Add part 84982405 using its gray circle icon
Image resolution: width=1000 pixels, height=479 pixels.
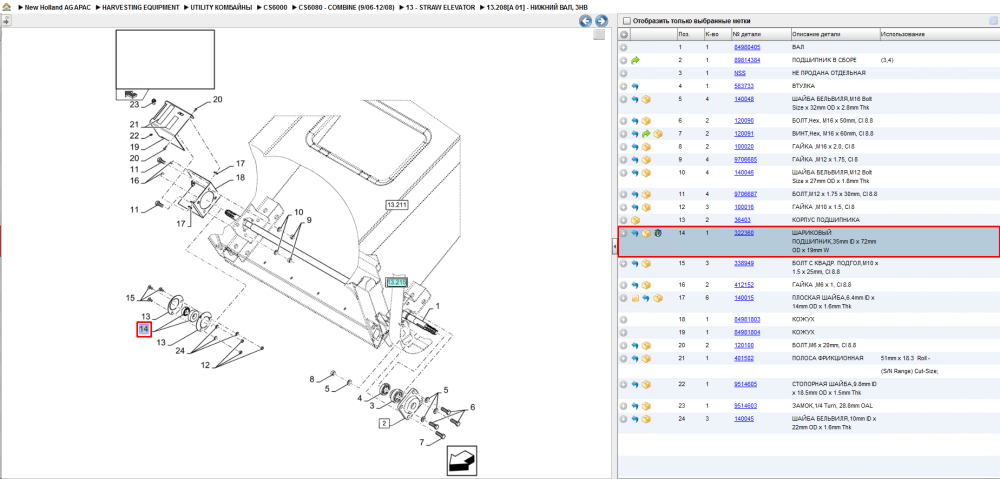pyautogui.click(x=624, y=47)
